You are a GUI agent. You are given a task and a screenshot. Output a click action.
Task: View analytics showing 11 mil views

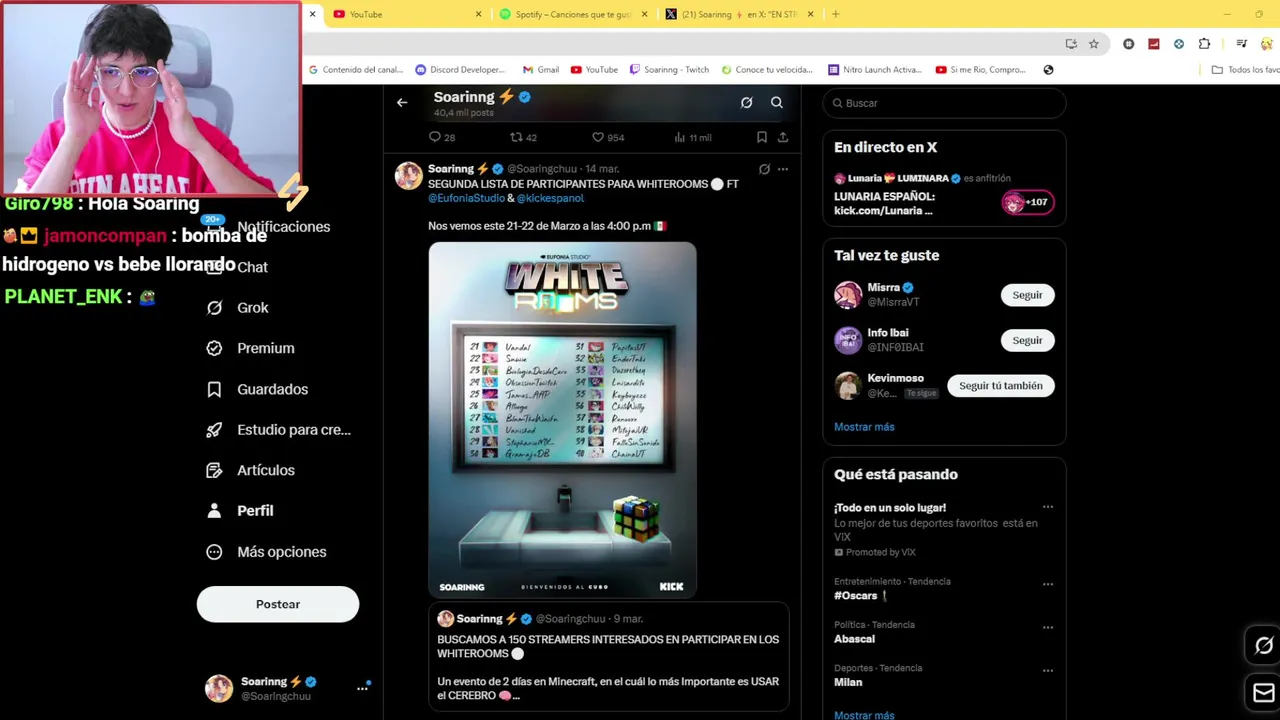tap(693, 137)
